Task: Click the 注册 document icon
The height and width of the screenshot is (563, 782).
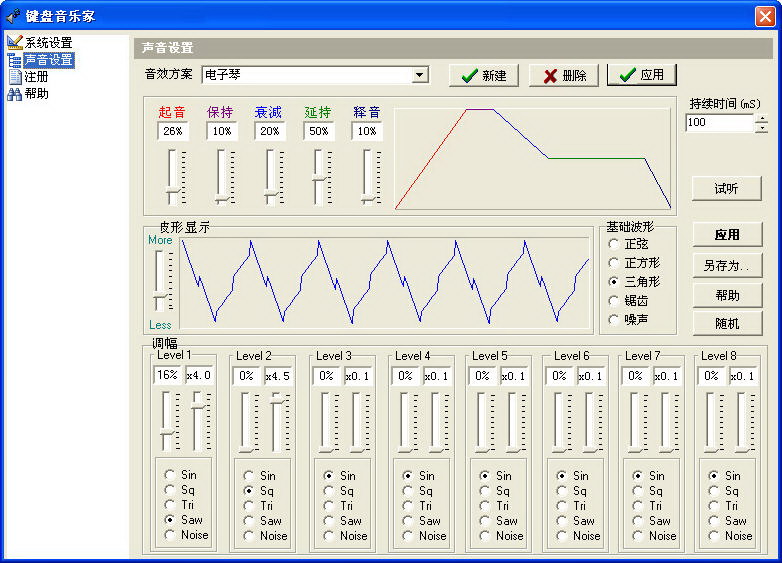Action: pyautogui.click(x=15, y=77)
